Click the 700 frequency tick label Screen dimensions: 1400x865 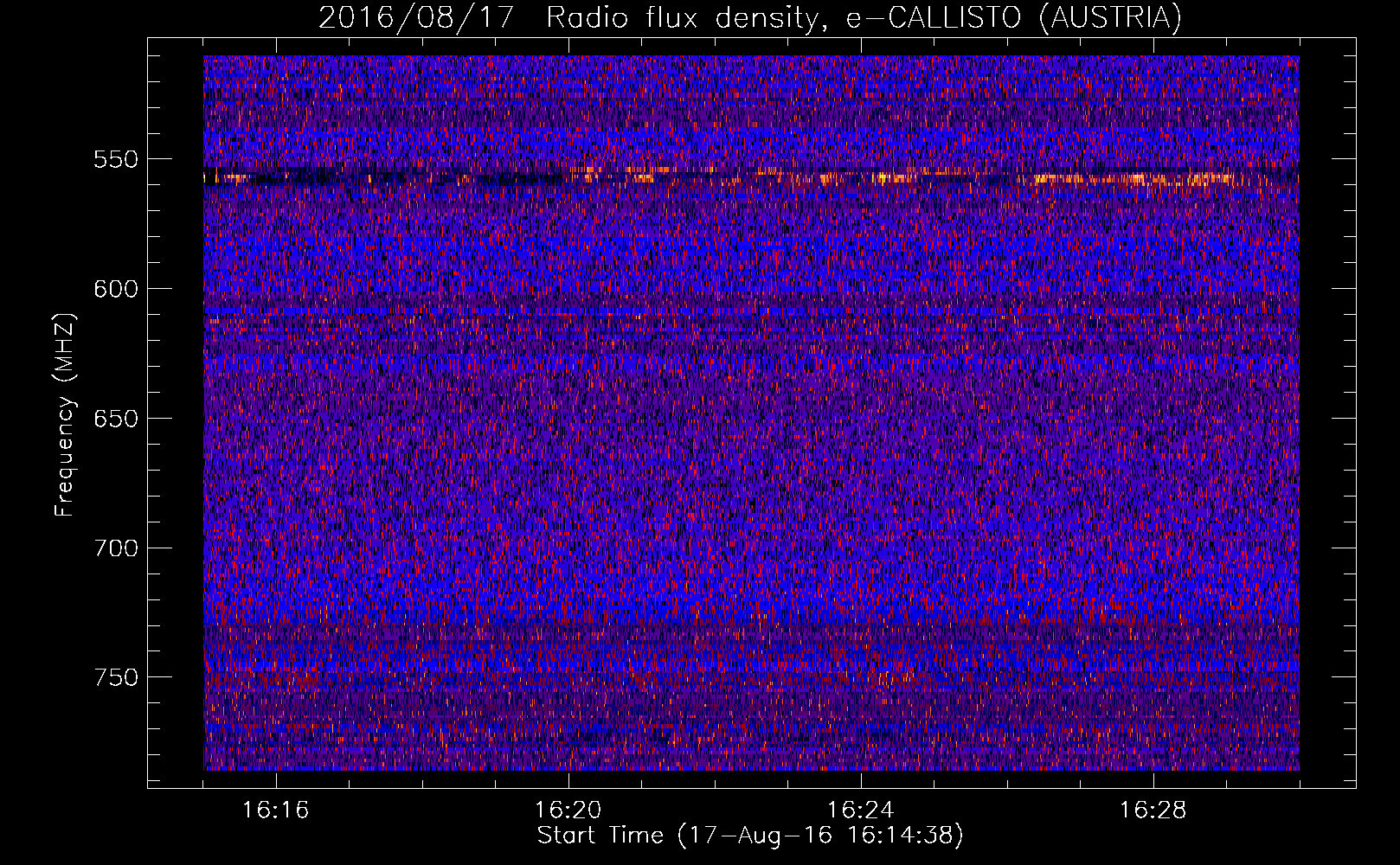(116, 548)
